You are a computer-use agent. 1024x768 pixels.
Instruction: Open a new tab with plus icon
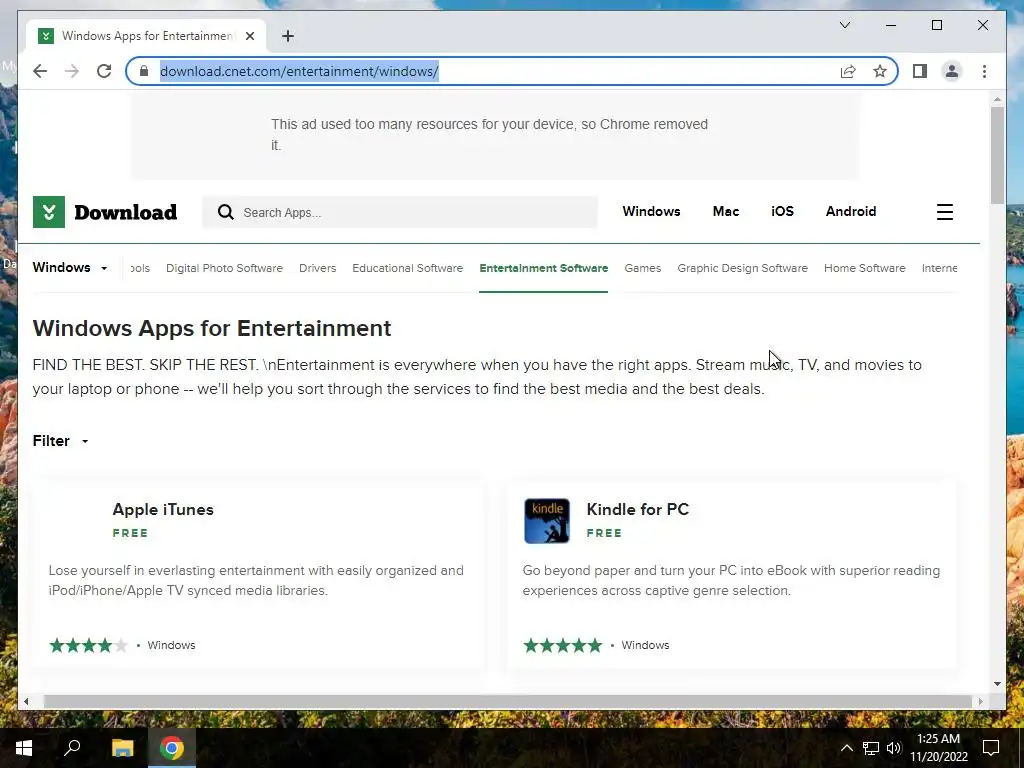288,36
